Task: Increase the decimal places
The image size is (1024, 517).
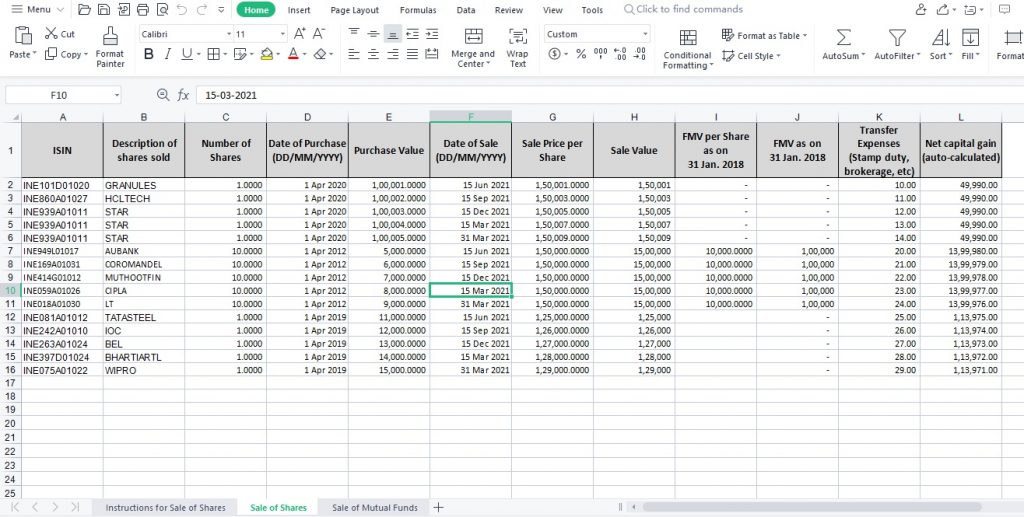Action: coord(620,54)
